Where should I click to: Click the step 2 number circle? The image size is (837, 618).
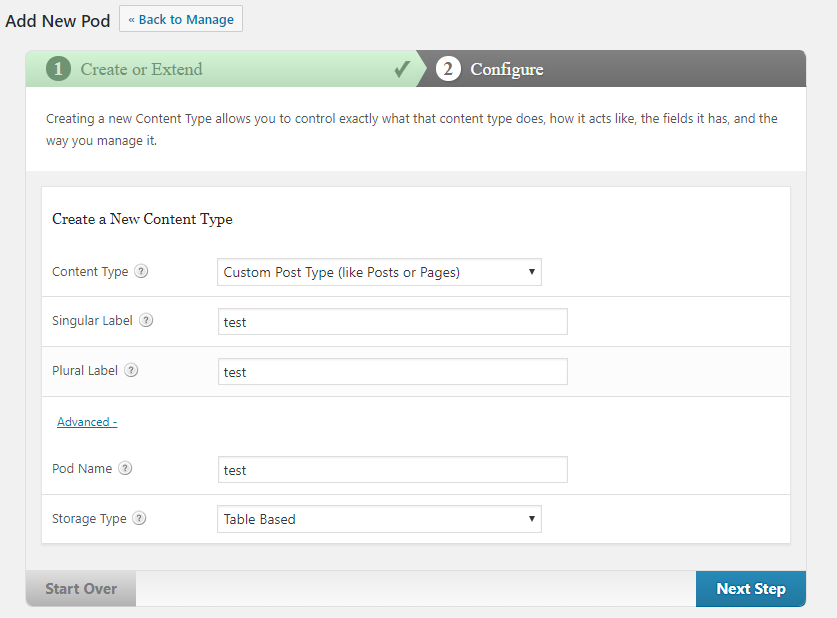[x=448, y=69]
